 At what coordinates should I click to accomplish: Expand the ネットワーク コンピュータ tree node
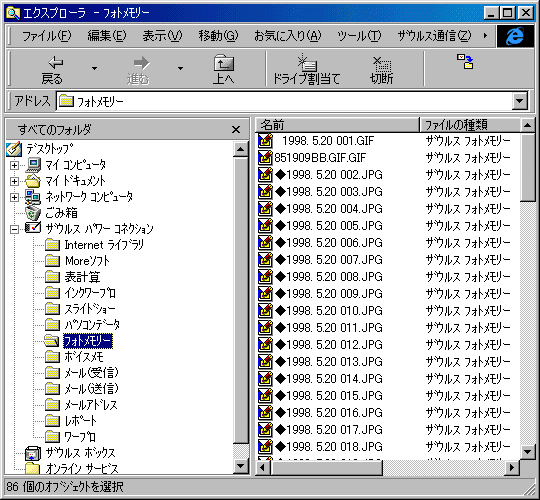coord(14,197)
